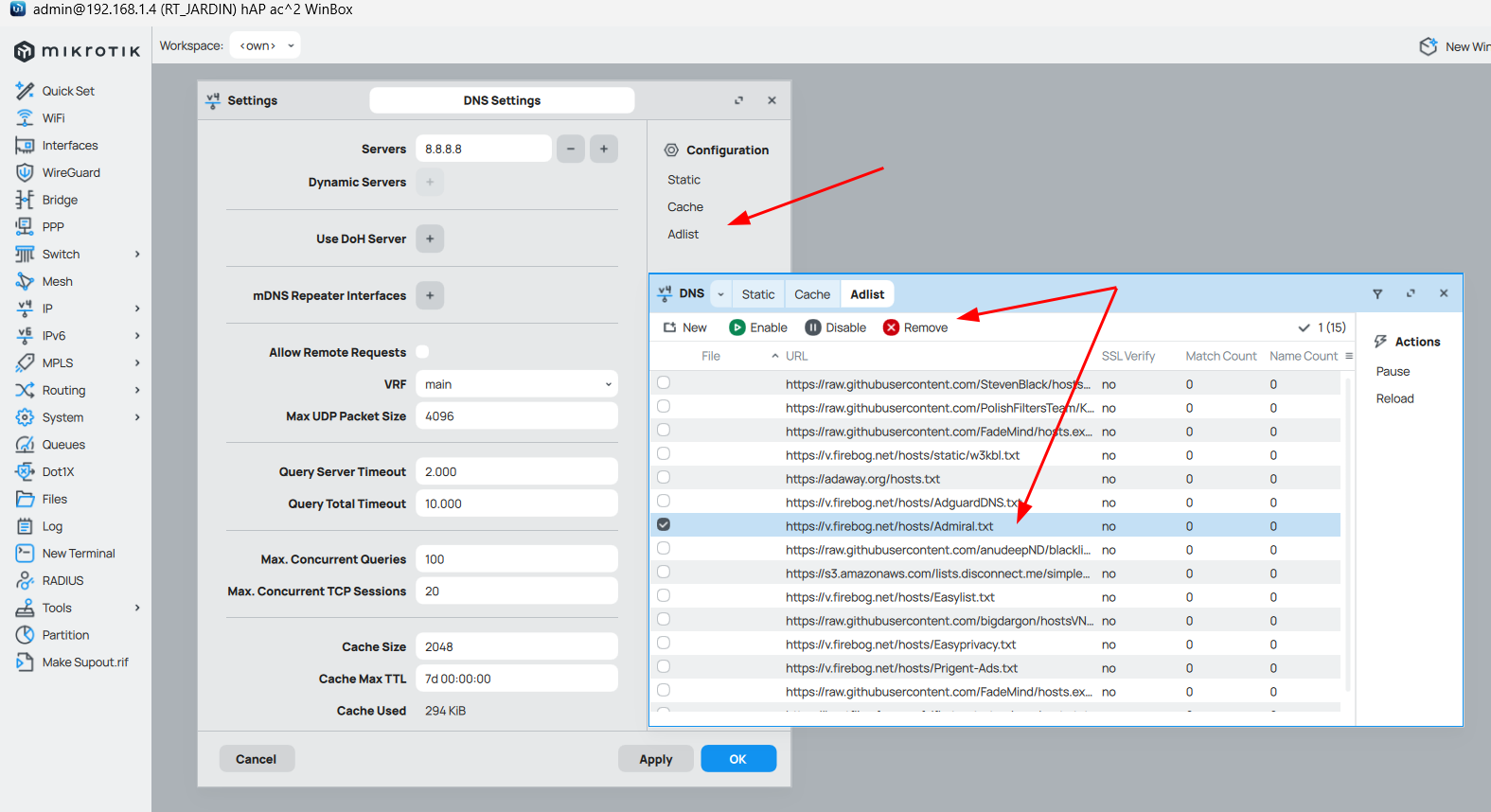Switch to the Static tab in DNS
Image resolution: width=1491 pixels, height=812 pixels.
point(757,294)
